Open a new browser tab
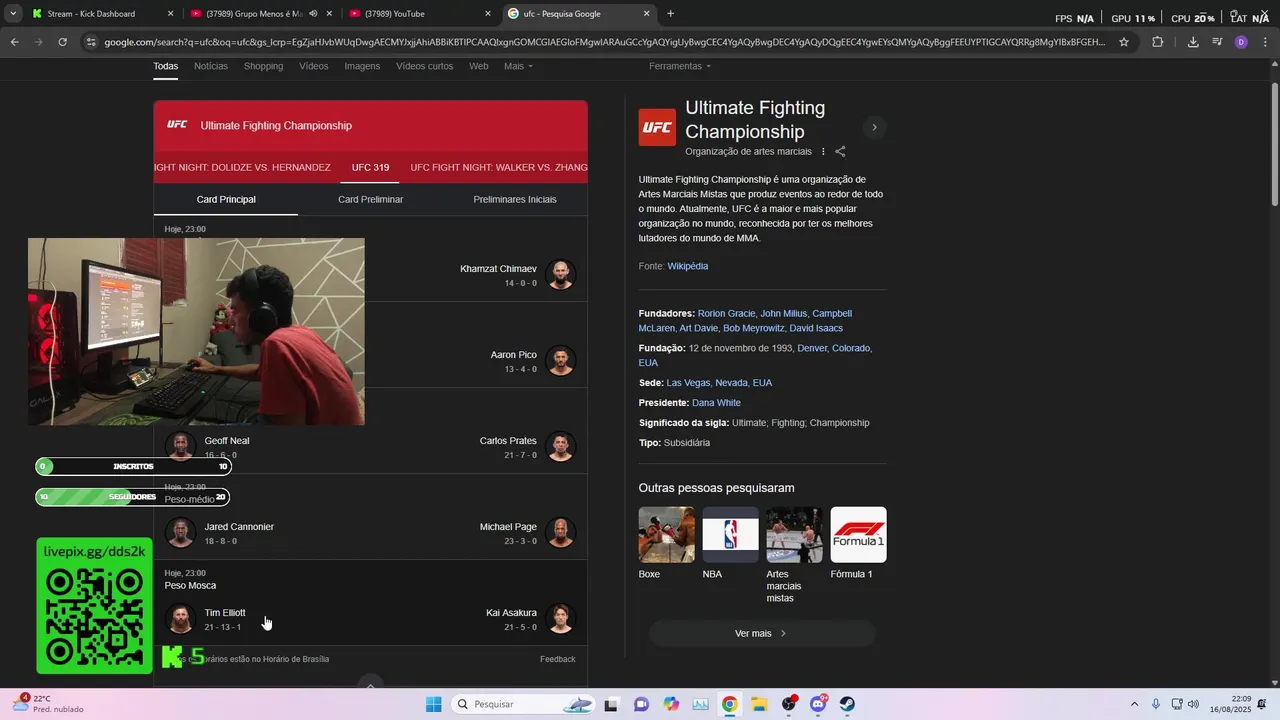The height and width of the screenshot is (720, 1280). (670, 14)
